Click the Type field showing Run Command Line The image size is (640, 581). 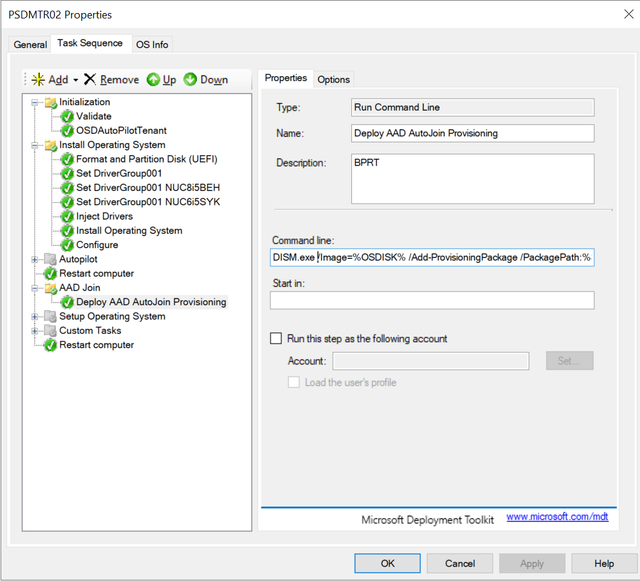coord(473,107)
